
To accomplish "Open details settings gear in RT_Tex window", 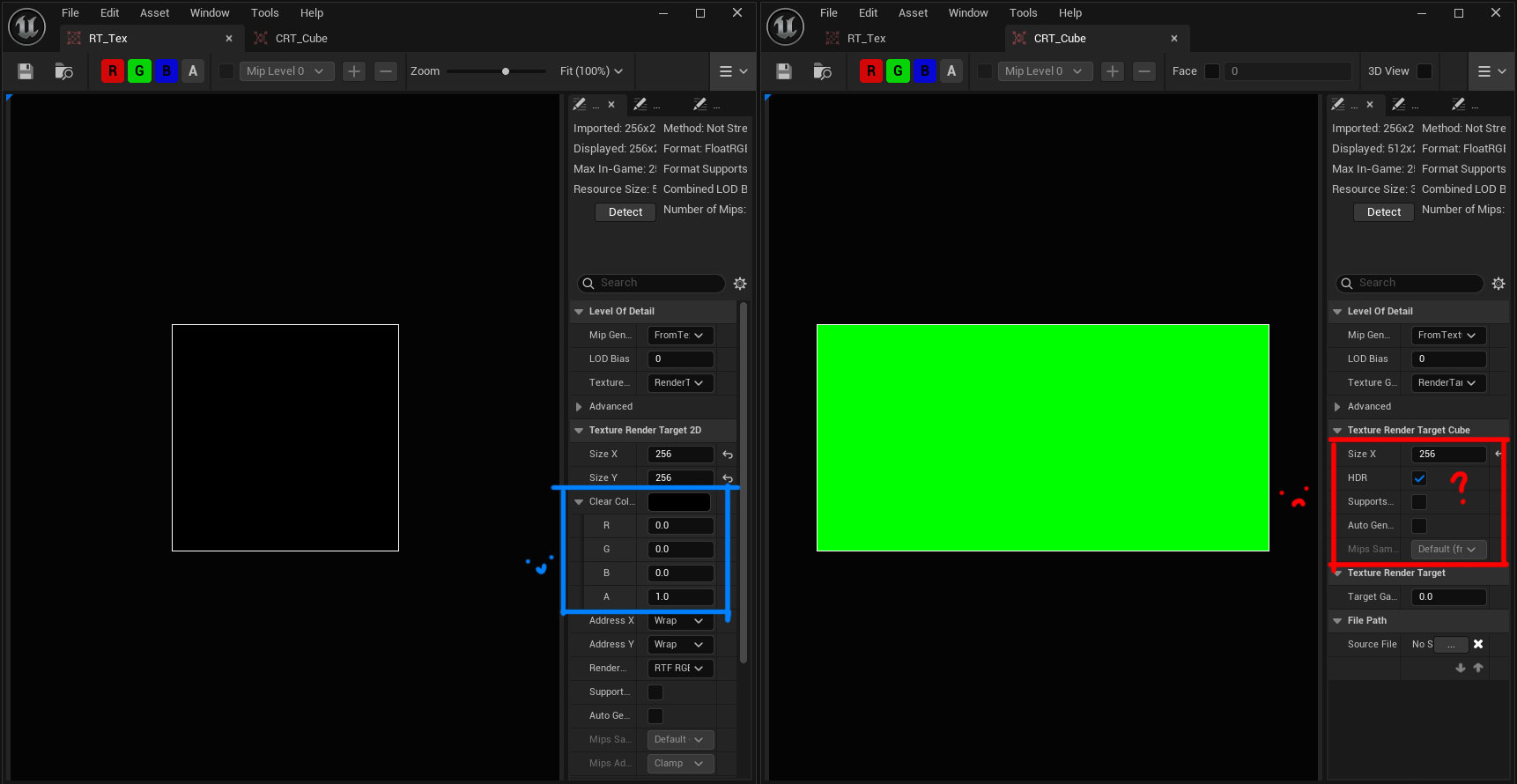I will (740, 284).
